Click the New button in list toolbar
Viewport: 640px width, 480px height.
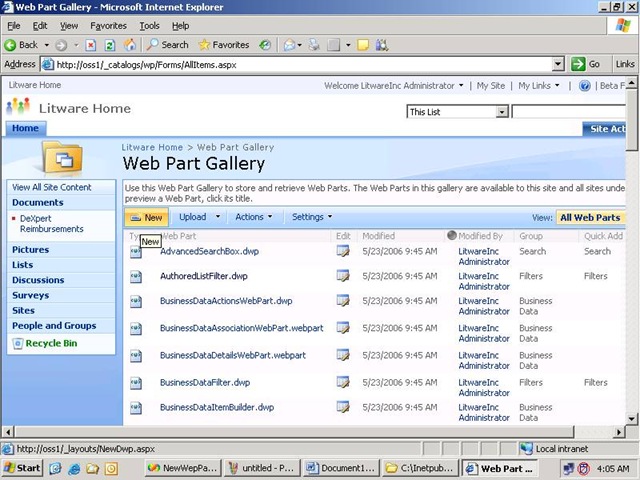coord(146,217)
